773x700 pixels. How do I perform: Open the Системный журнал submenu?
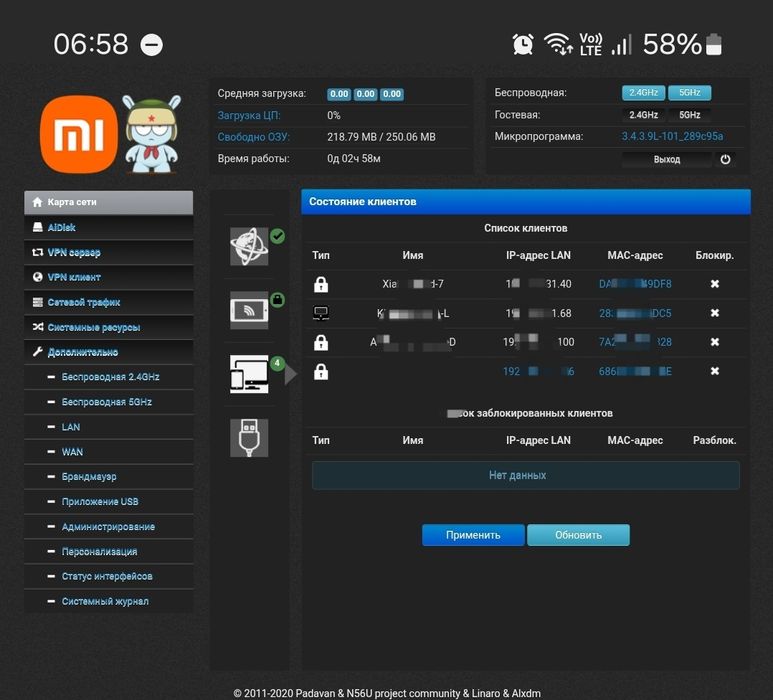point(108,601)
